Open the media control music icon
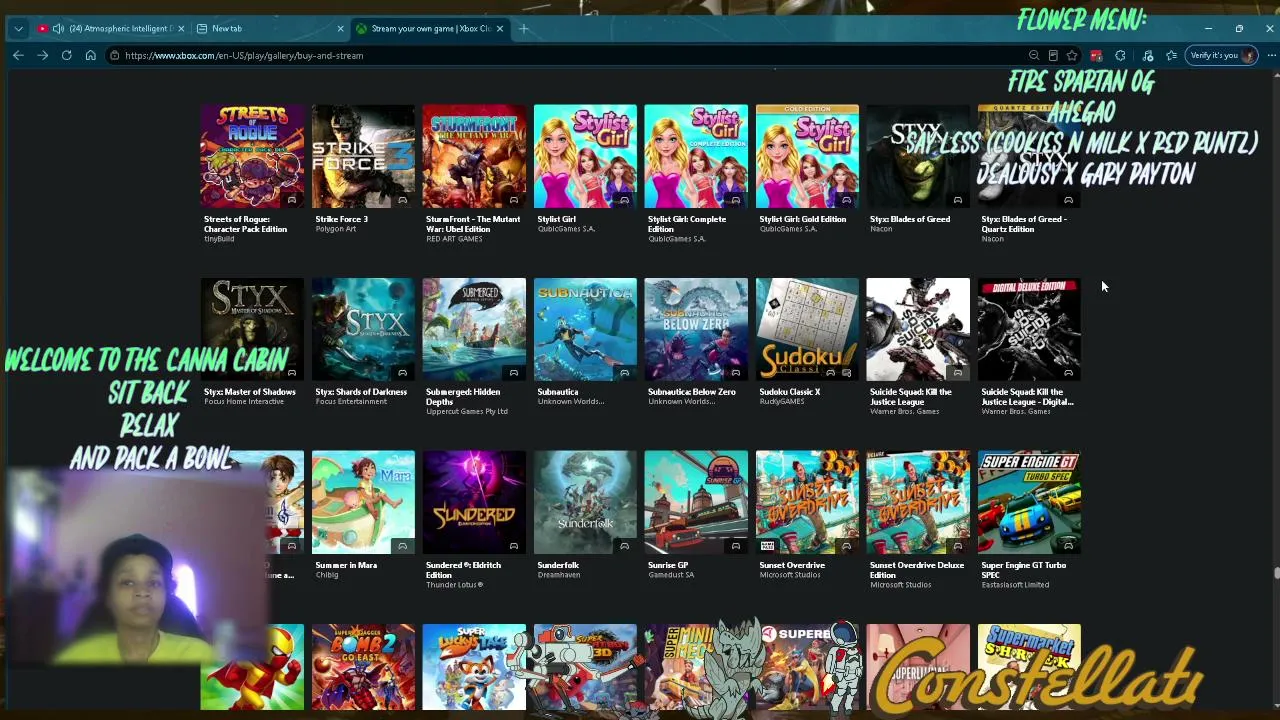Image resolution: width=1280 pixels, height=720 pixels. pyautogui.click(x=1148, y=56)
